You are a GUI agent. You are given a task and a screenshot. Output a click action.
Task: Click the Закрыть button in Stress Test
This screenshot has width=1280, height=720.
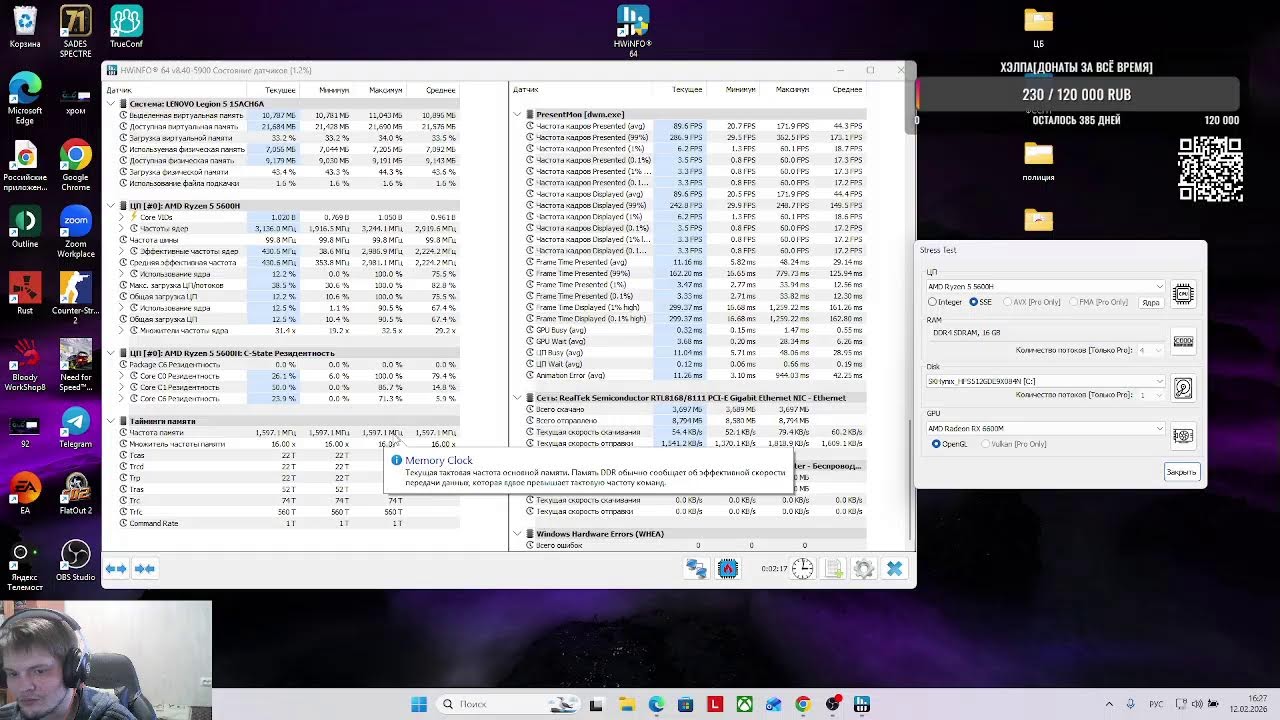tap(1181, 472)
